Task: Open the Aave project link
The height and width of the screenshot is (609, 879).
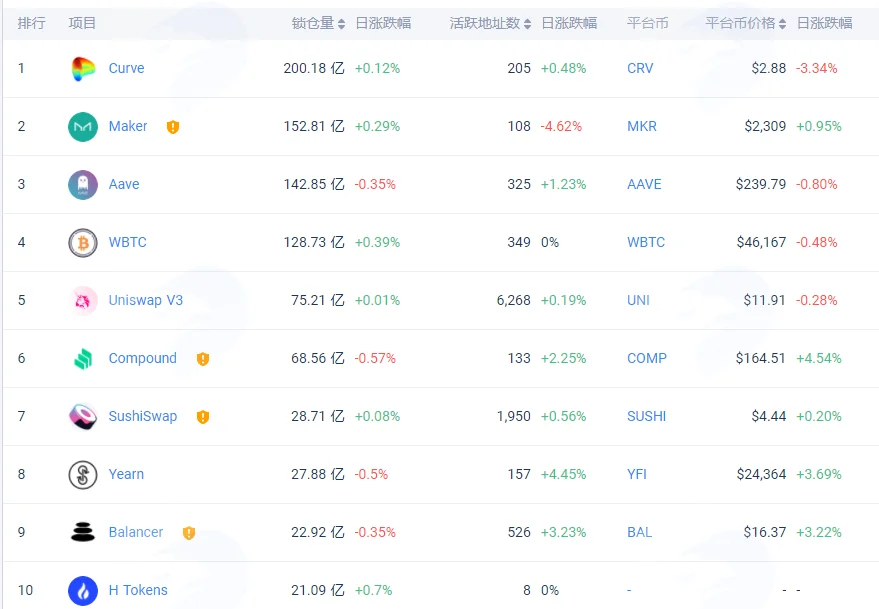Action: [124, 184]
